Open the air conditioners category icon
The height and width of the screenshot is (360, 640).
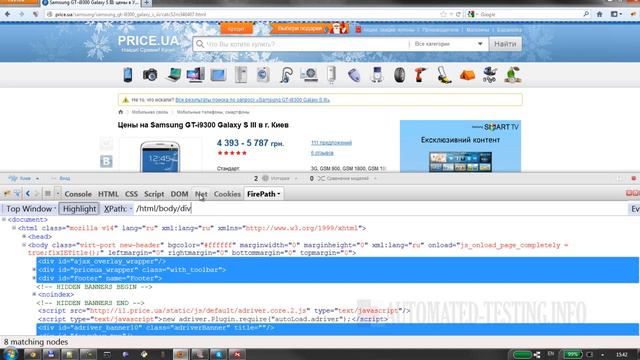pyautogui.click(x=309, y=75)
